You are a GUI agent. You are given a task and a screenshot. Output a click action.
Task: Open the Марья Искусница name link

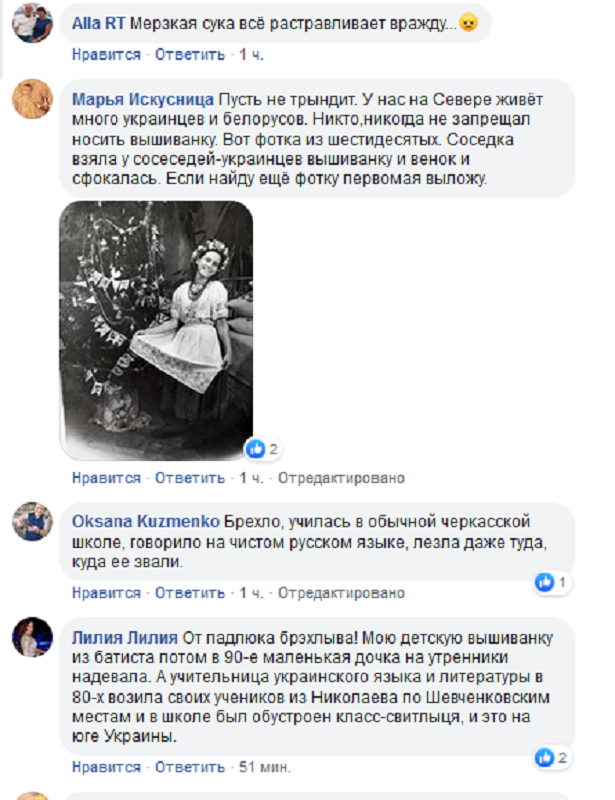[143, 99]
